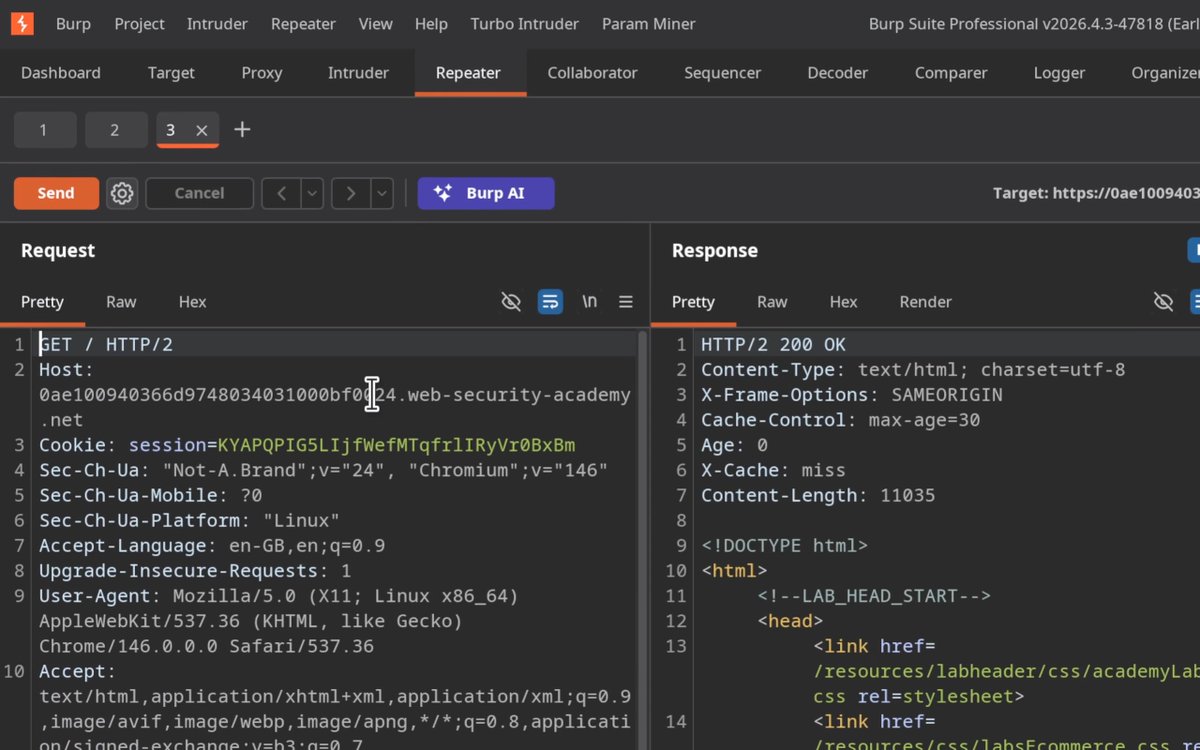Click the Content-Length: 11035 header
The height and width of the screenshot is (750, 1200).
818,495
